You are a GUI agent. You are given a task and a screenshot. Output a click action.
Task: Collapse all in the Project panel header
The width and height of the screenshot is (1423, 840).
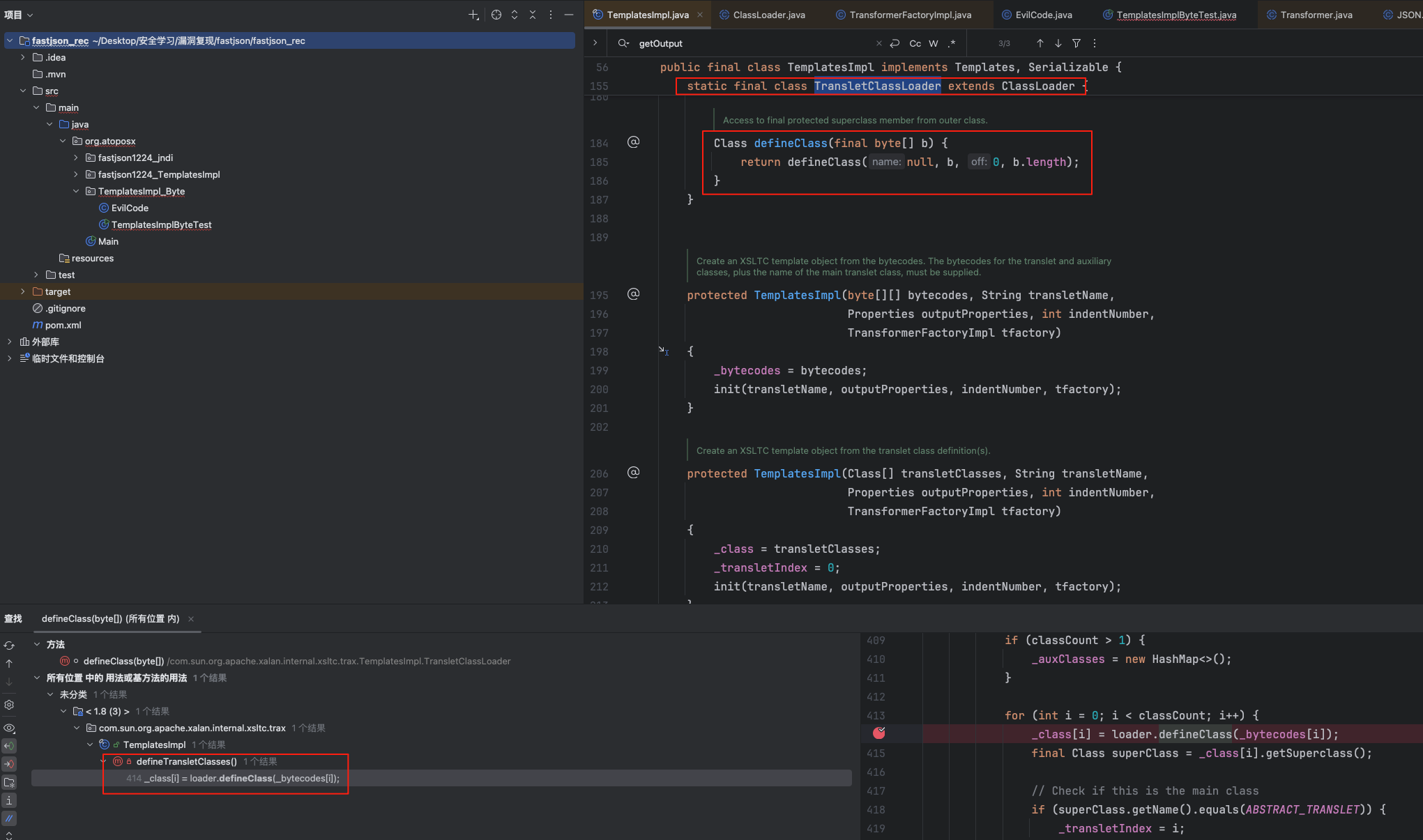tap(533, 15)
